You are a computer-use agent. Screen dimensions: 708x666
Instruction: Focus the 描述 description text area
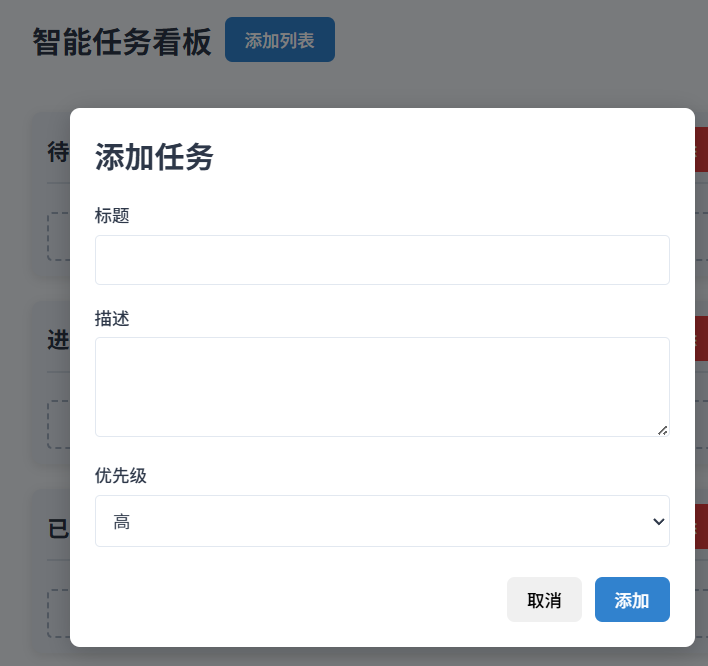pyautogui.click(x=382, y=386)
